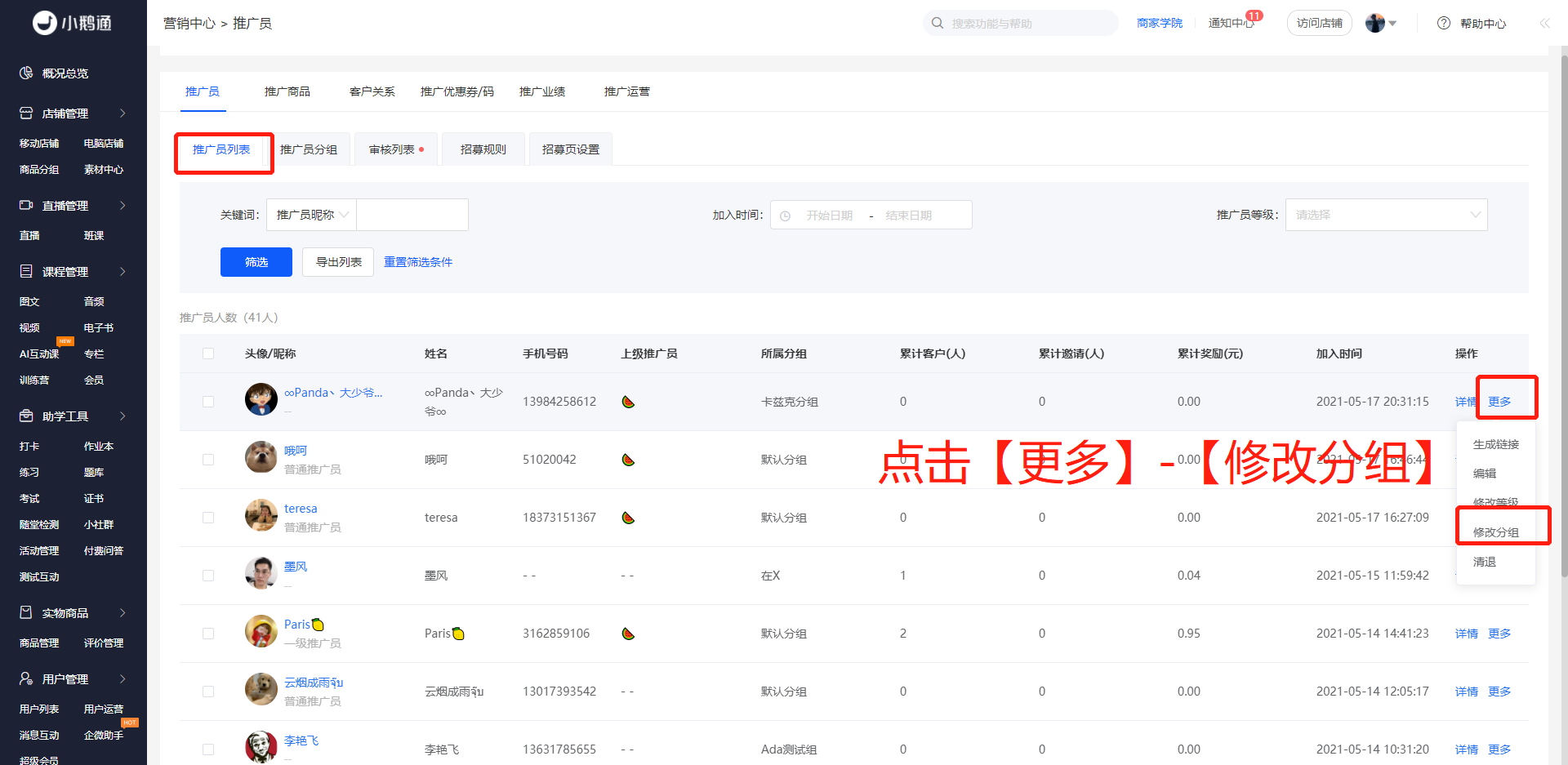Expand the 用户管理 chevron
Screen dimensions: 1568x765
[x=123, y=678]
